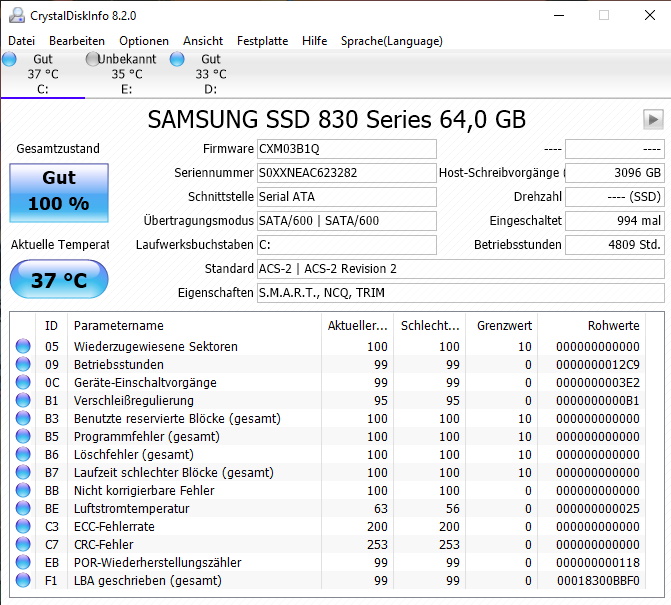Viewport: 671px width, 605px height.
Task: Click the Seriennummer field S0XXNEAC623282
Action: pos(347,173)
